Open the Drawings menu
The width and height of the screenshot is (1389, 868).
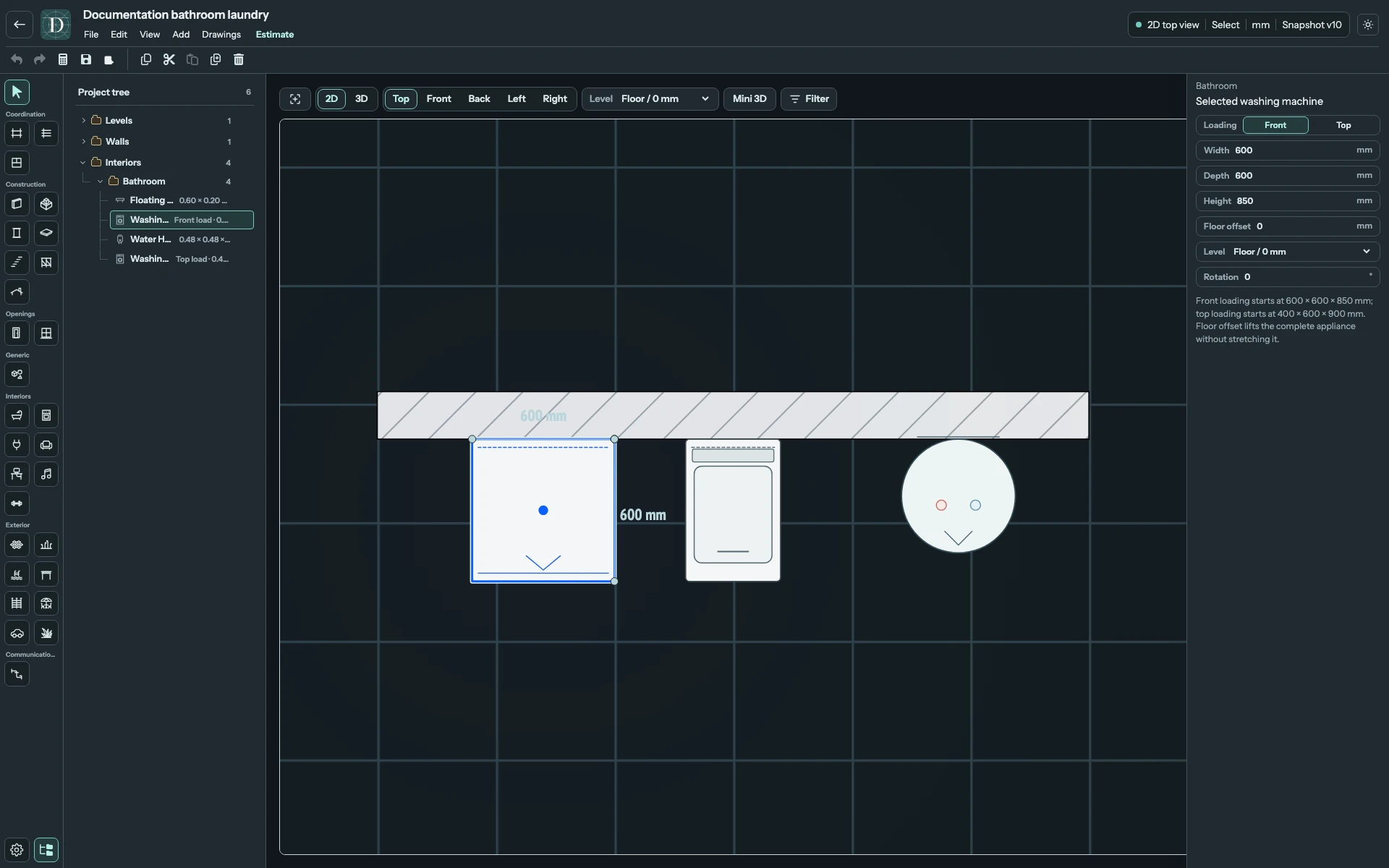[221, 35]
